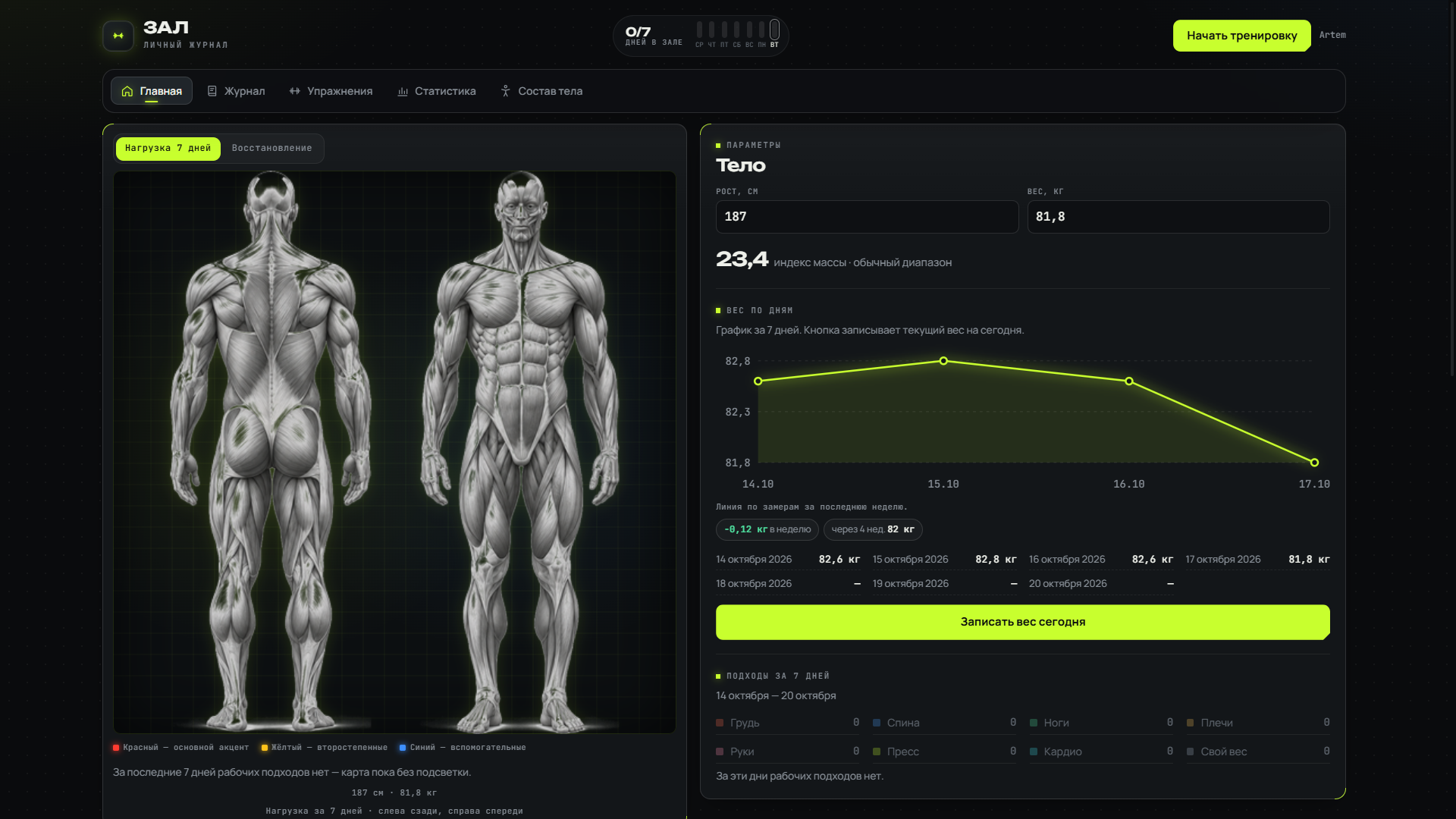Click the Статистика bar chart icon
This screenshot has height=819, width=1456.
[x=403, y=92]
